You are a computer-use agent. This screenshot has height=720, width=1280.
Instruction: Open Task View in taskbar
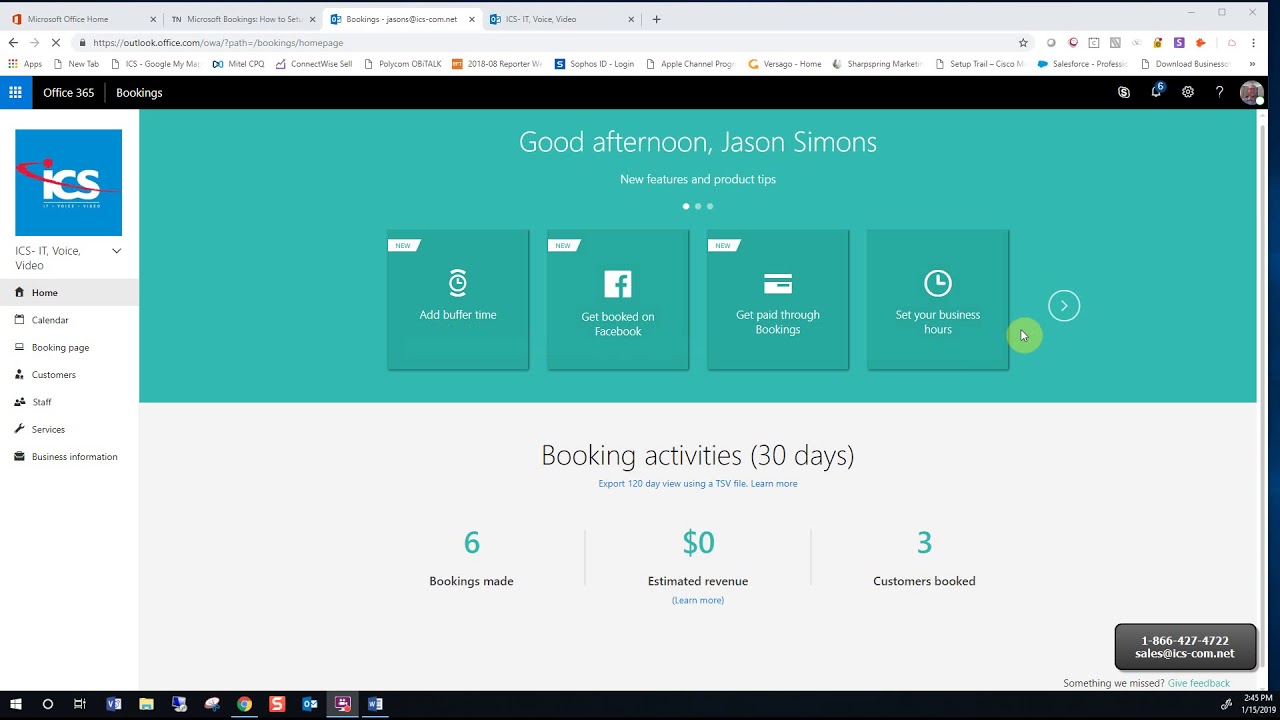click(x=80, y=704)
